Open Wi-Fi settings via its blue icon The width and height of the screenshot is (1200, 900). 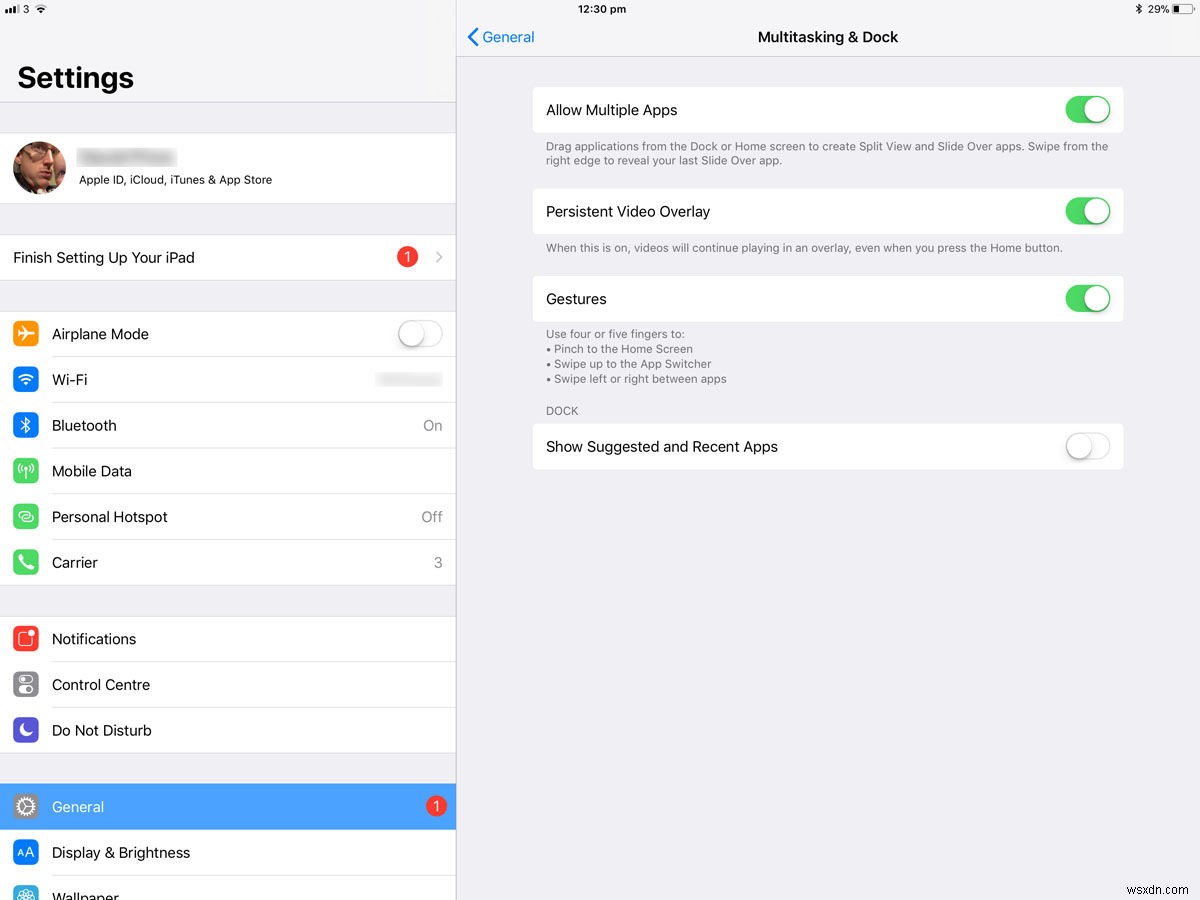(26, 380)
